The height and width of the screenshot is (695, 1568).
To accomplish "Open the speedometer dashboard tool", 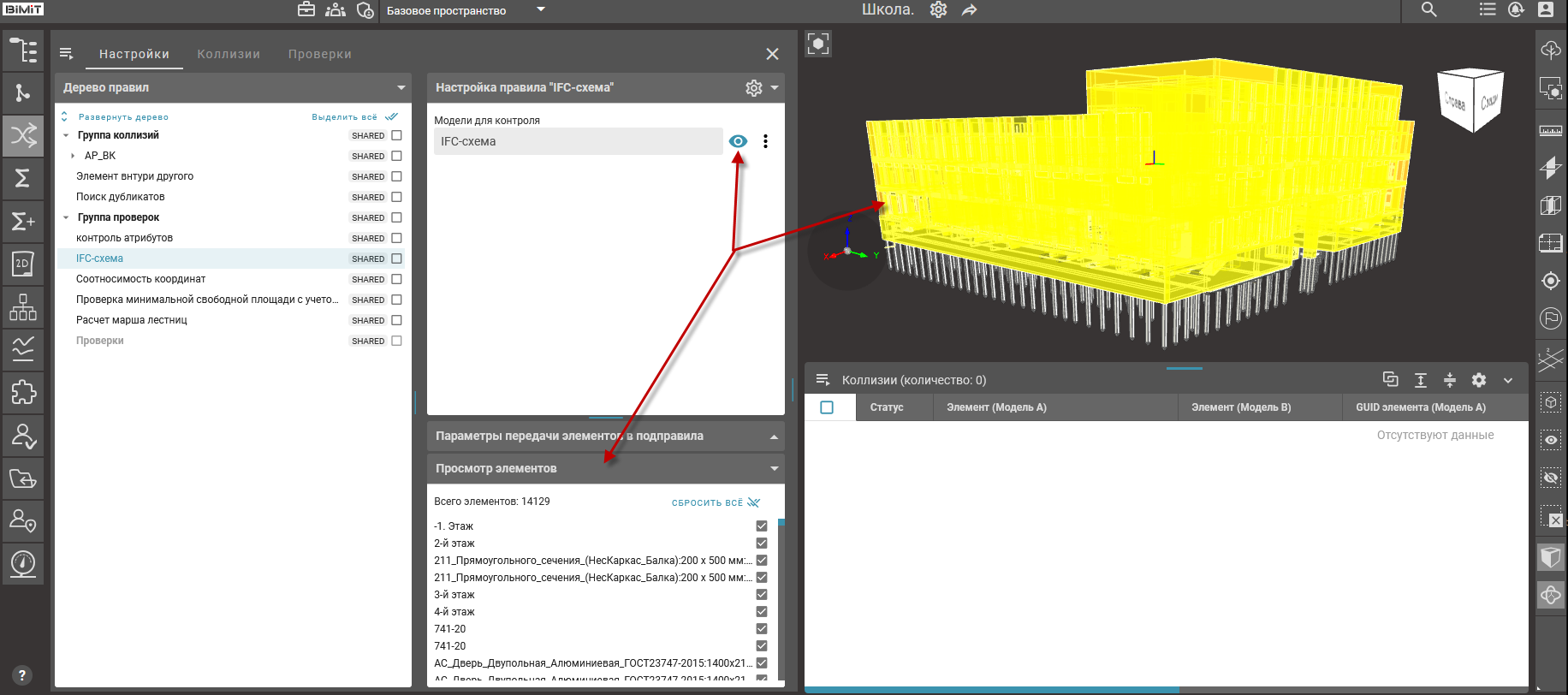I will (x=23, y=563).
